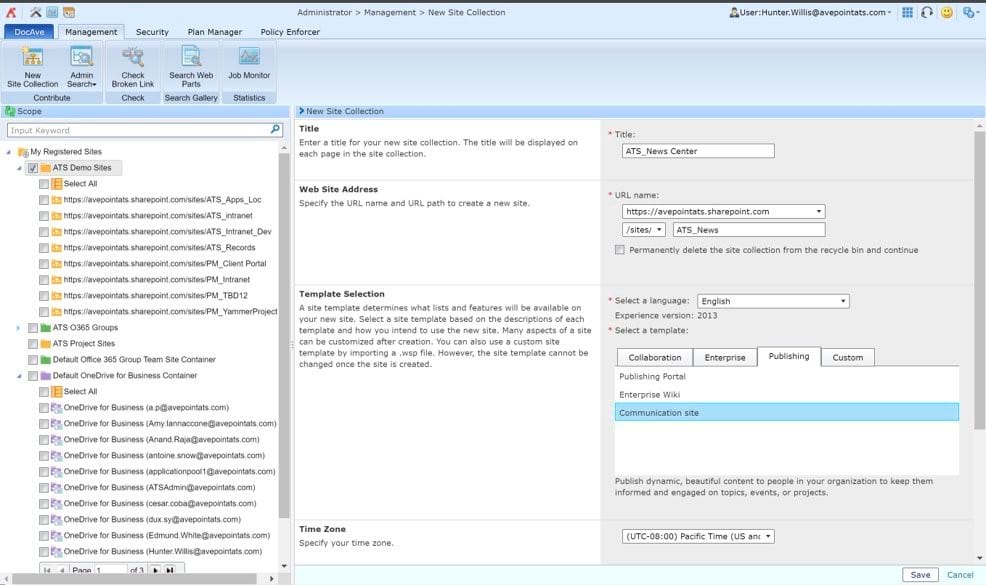
Task: Click the ATS Project Sites folder icon
Action: (45, 343)
